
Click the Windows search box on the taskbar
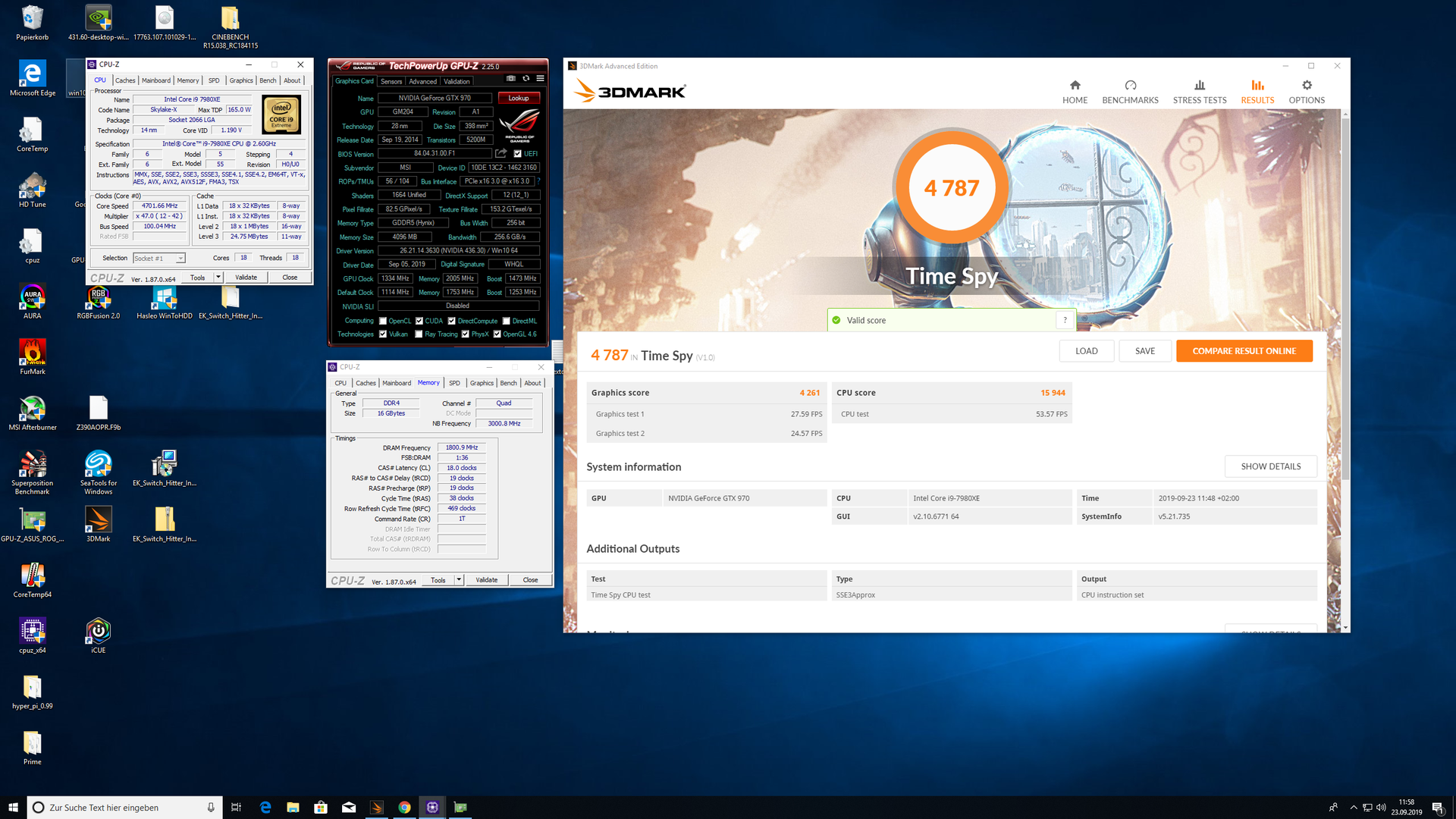tap(125, 808)
